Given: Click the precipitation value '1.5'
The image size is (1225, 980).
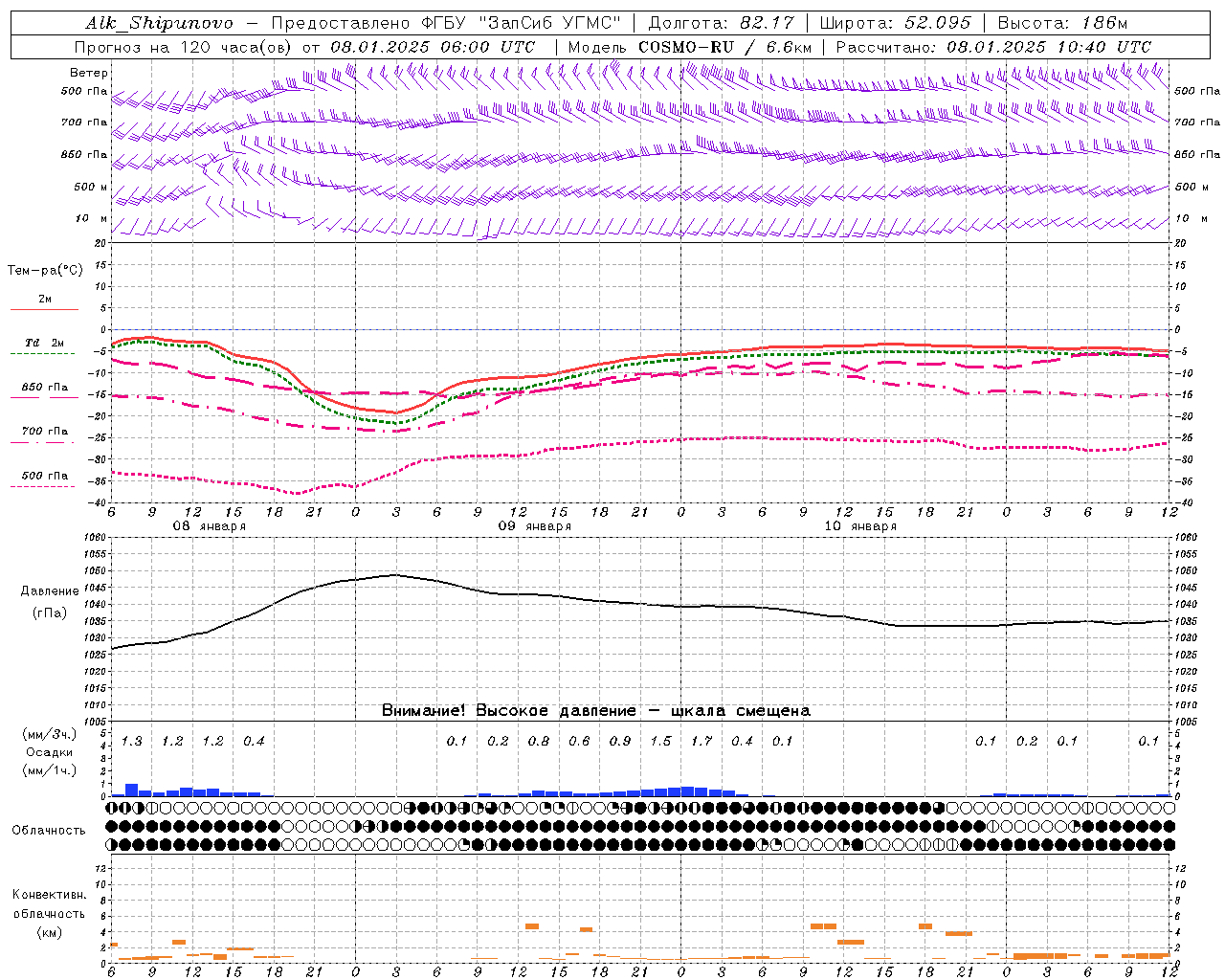Looking at the screenshot, I should (x=660, y=741).
